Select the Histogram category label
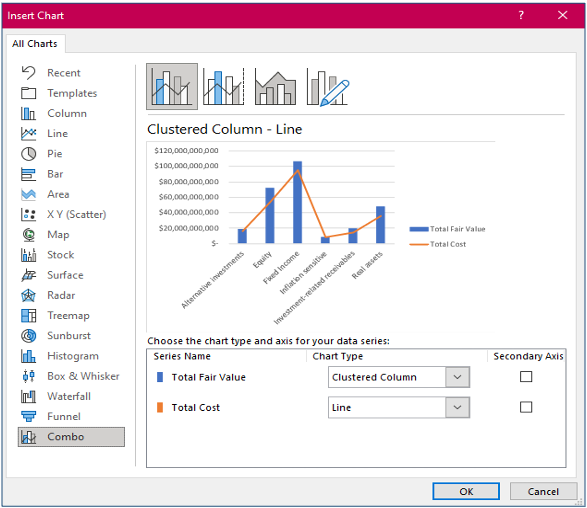587x508 pixels. tap(73, 356)
